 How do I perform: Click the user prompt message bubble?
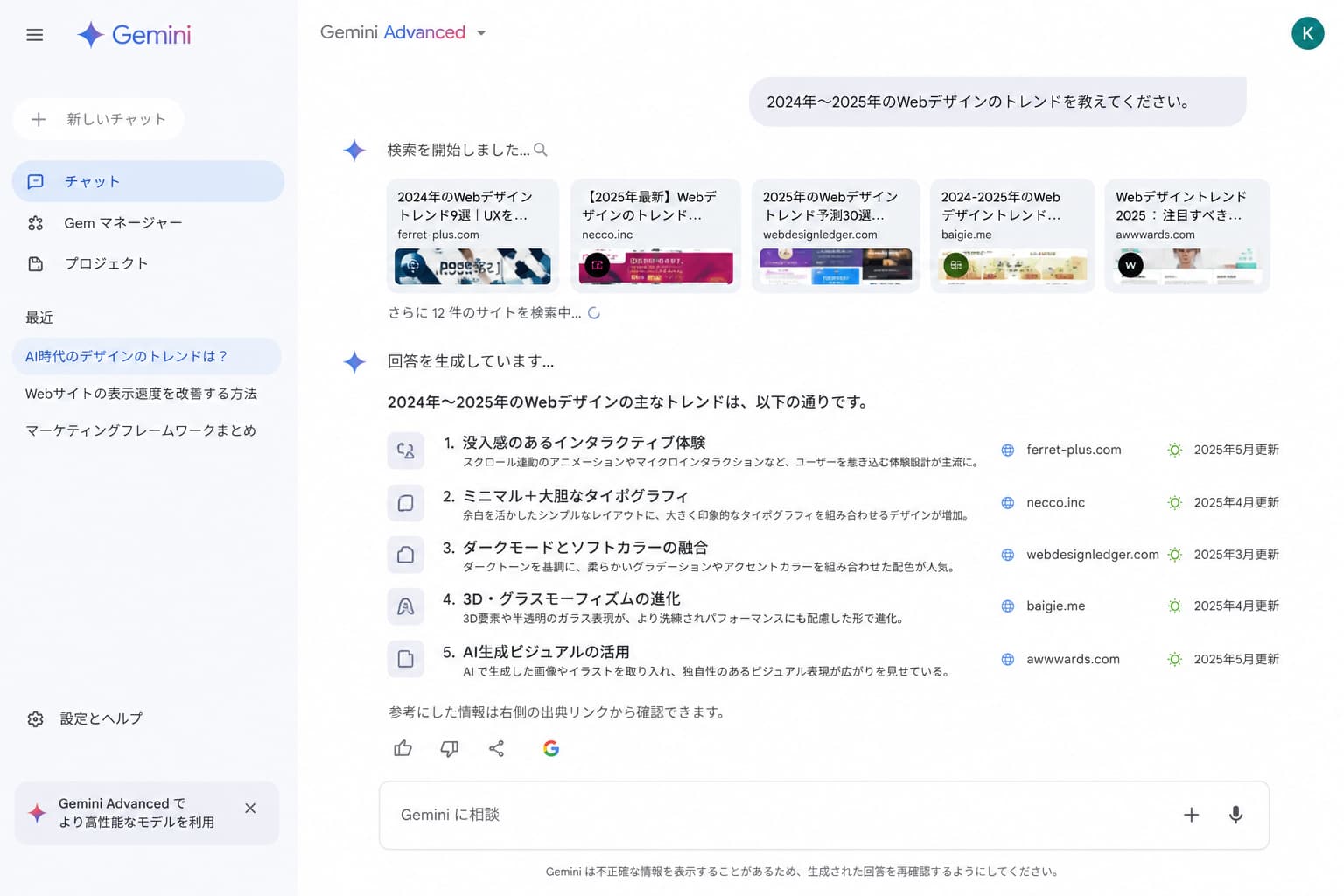click(x=997, y=101)
